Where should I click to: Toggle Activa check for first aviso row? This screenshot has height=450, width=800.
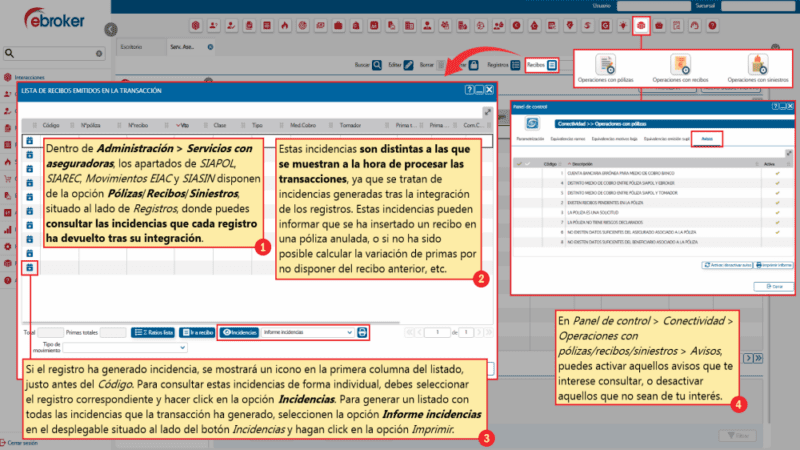776,173
